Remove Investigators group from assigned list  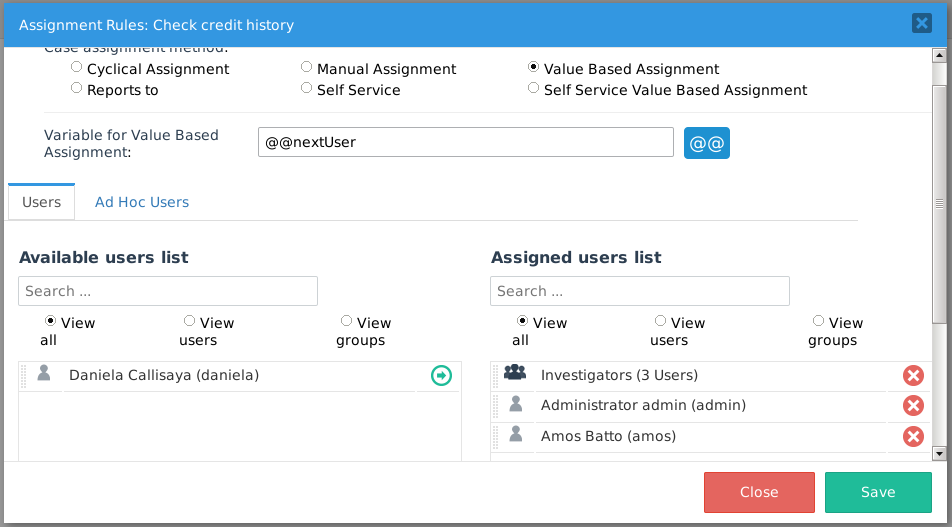click(913, 375)
